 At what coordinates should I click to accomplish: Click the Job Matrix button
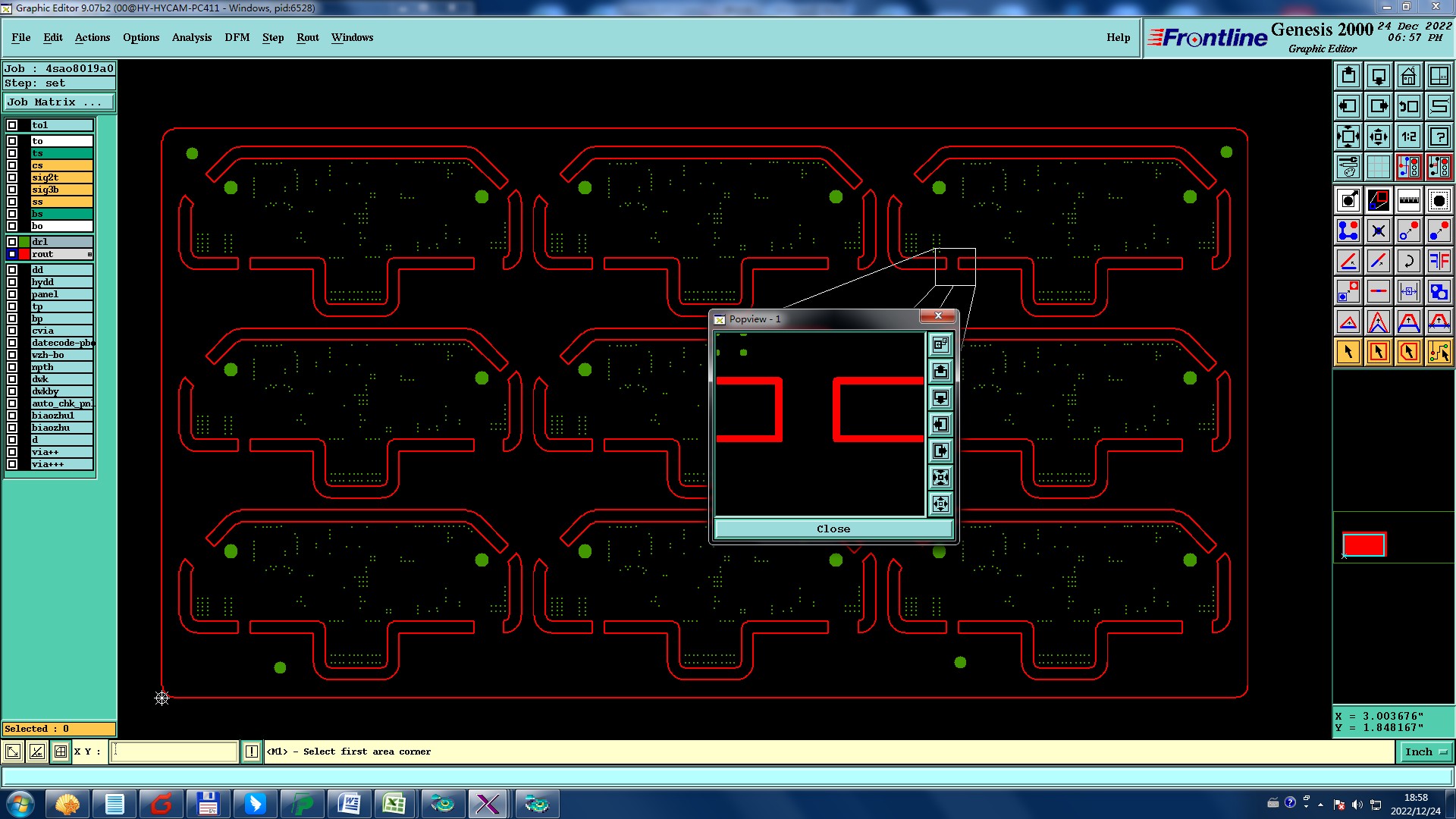[x=59, y=102]
